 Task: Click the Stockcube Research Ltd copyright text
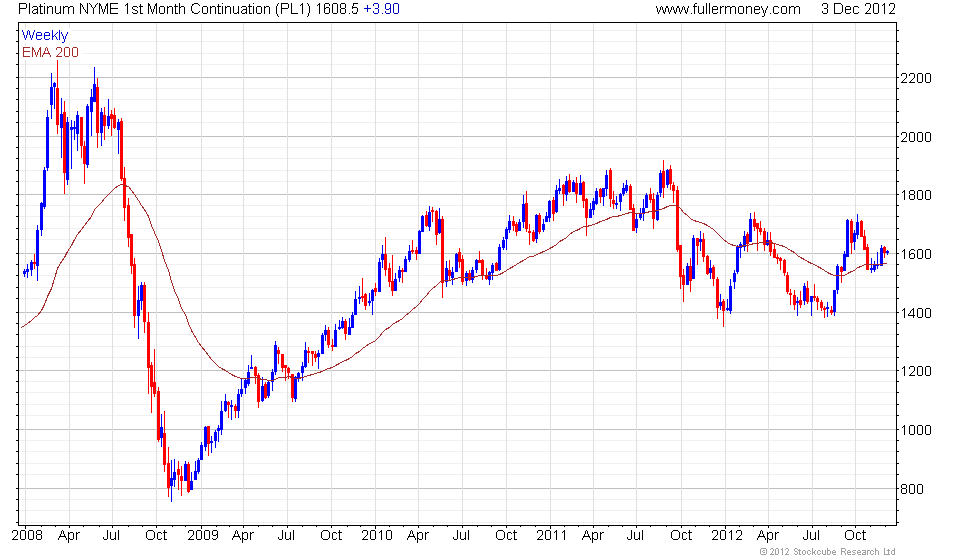828,552
